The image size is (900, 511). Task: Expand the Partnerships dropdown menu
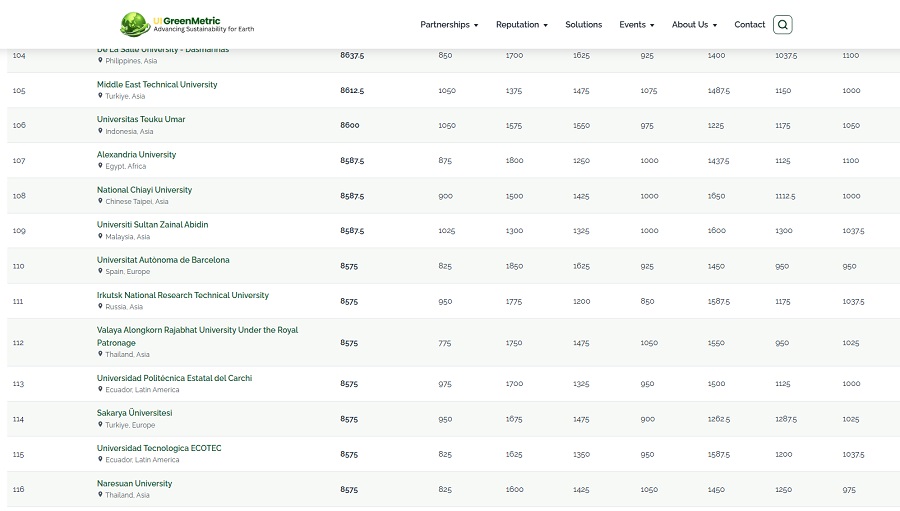pos(449,25)
